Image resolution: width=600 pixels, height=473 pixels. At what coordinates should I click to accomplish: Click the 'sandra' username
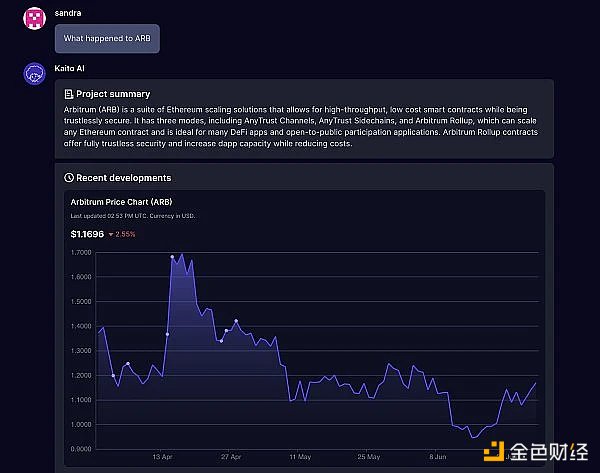(68, 13)
